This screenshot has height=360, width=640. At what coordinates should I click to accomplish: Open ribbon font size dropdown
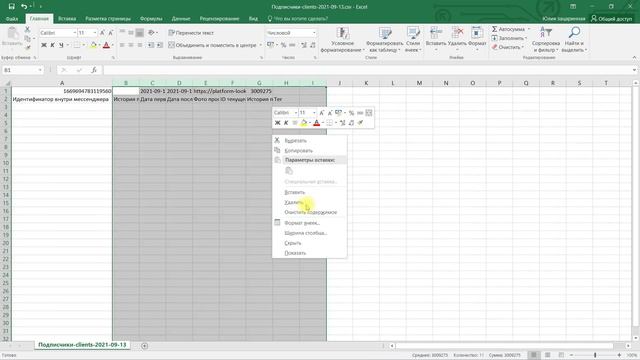point(95,33)
